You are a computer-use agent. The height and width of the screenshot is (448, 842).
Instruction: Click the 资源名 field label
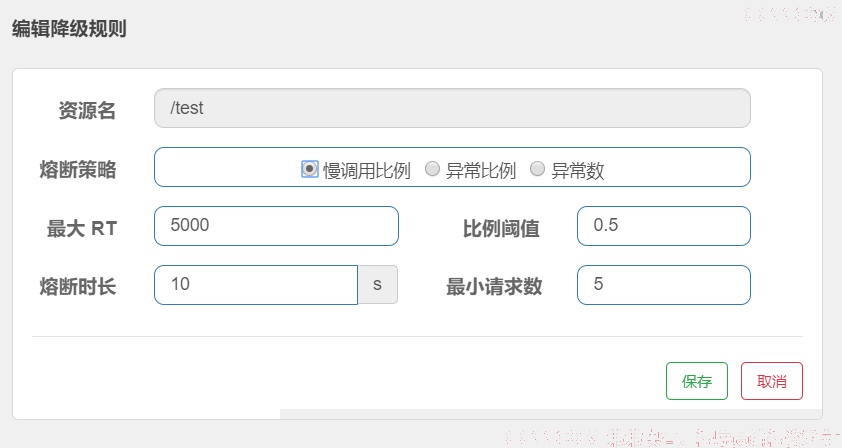pos(87,111)
